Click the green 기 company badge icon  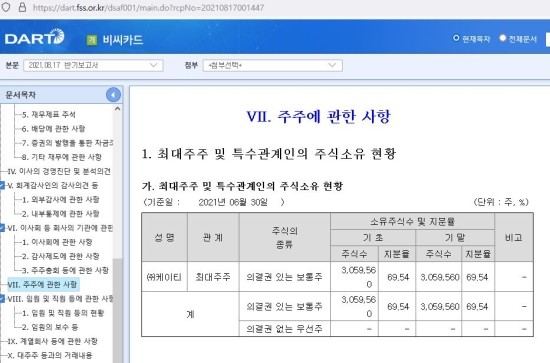point(92,40)
